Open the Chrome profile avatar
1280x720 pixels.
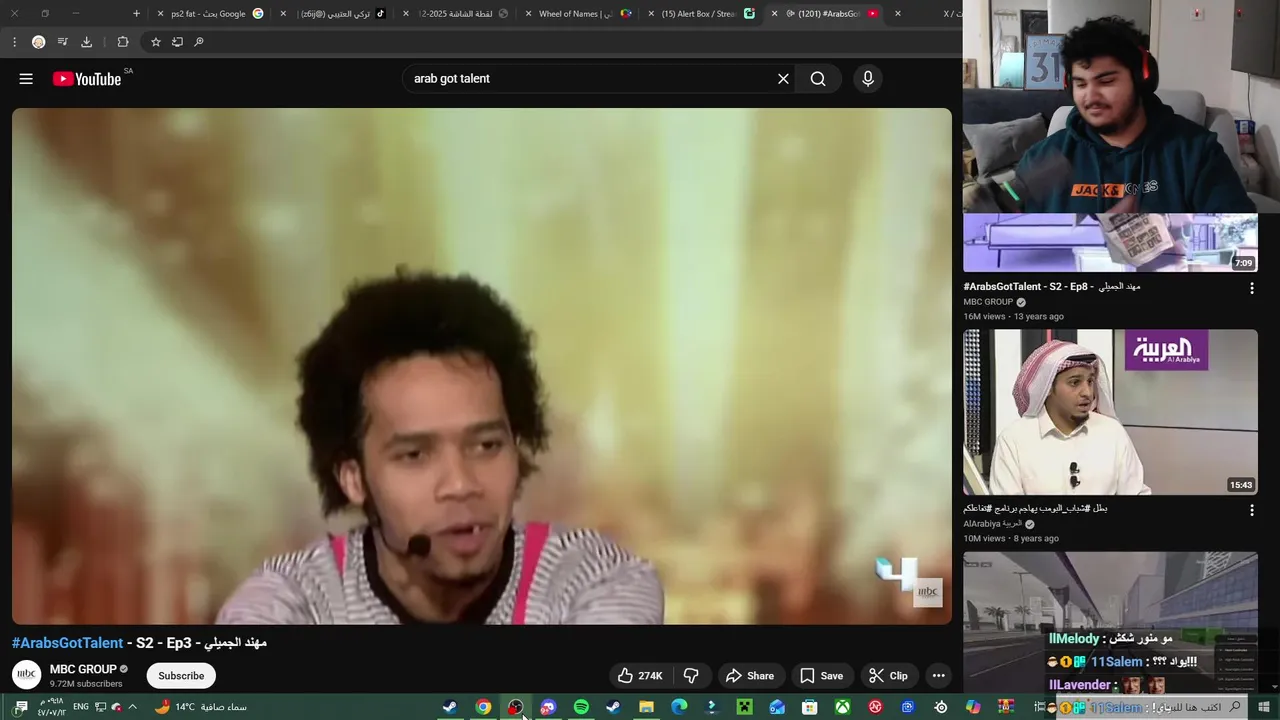(x=38, y=42)
